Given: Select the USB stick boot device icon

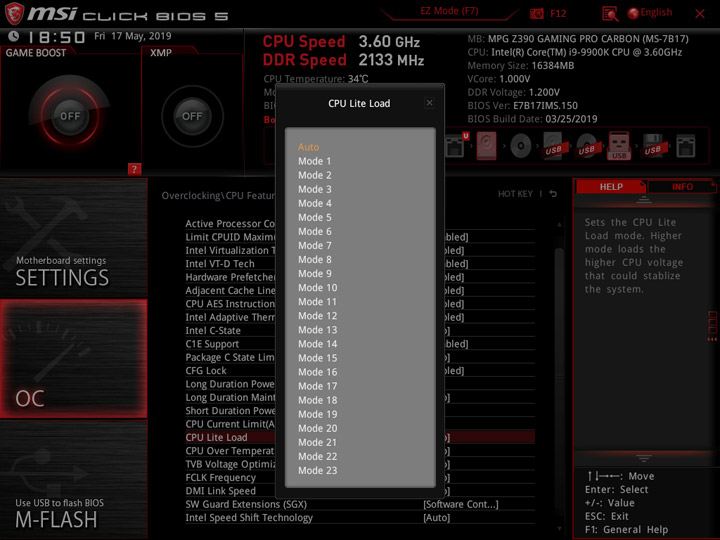Looking at the screenshot, I should (619, 146).
